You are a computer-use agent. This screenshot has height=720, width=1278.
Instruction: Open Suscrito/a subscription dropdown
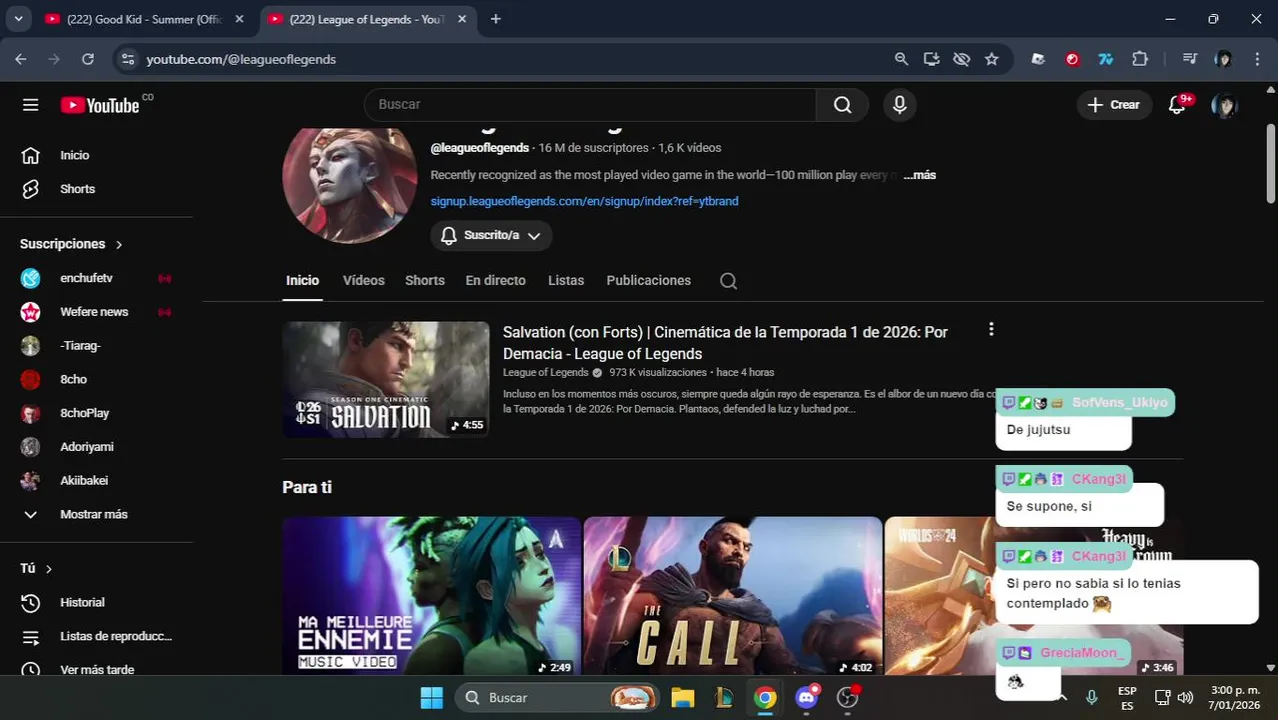491,236
